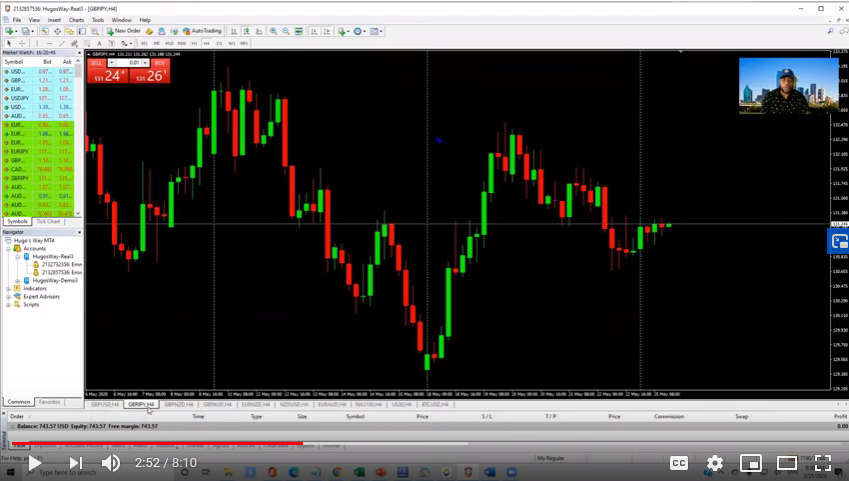849x481 pixels.
Task: Switch timeframe to W1
Action: click(x=232, y=43)
